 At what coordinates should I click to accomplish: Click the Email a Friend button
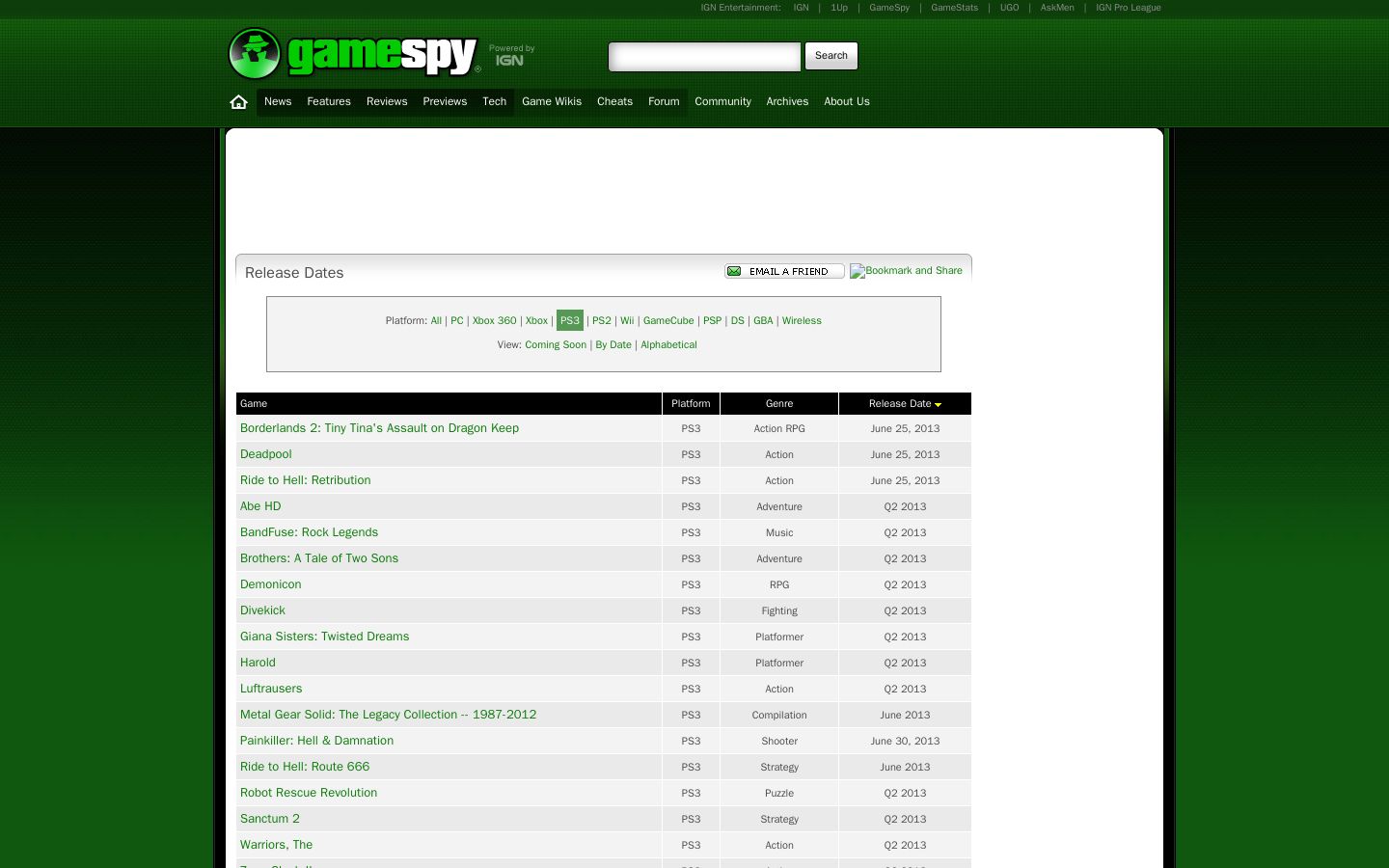784,271
